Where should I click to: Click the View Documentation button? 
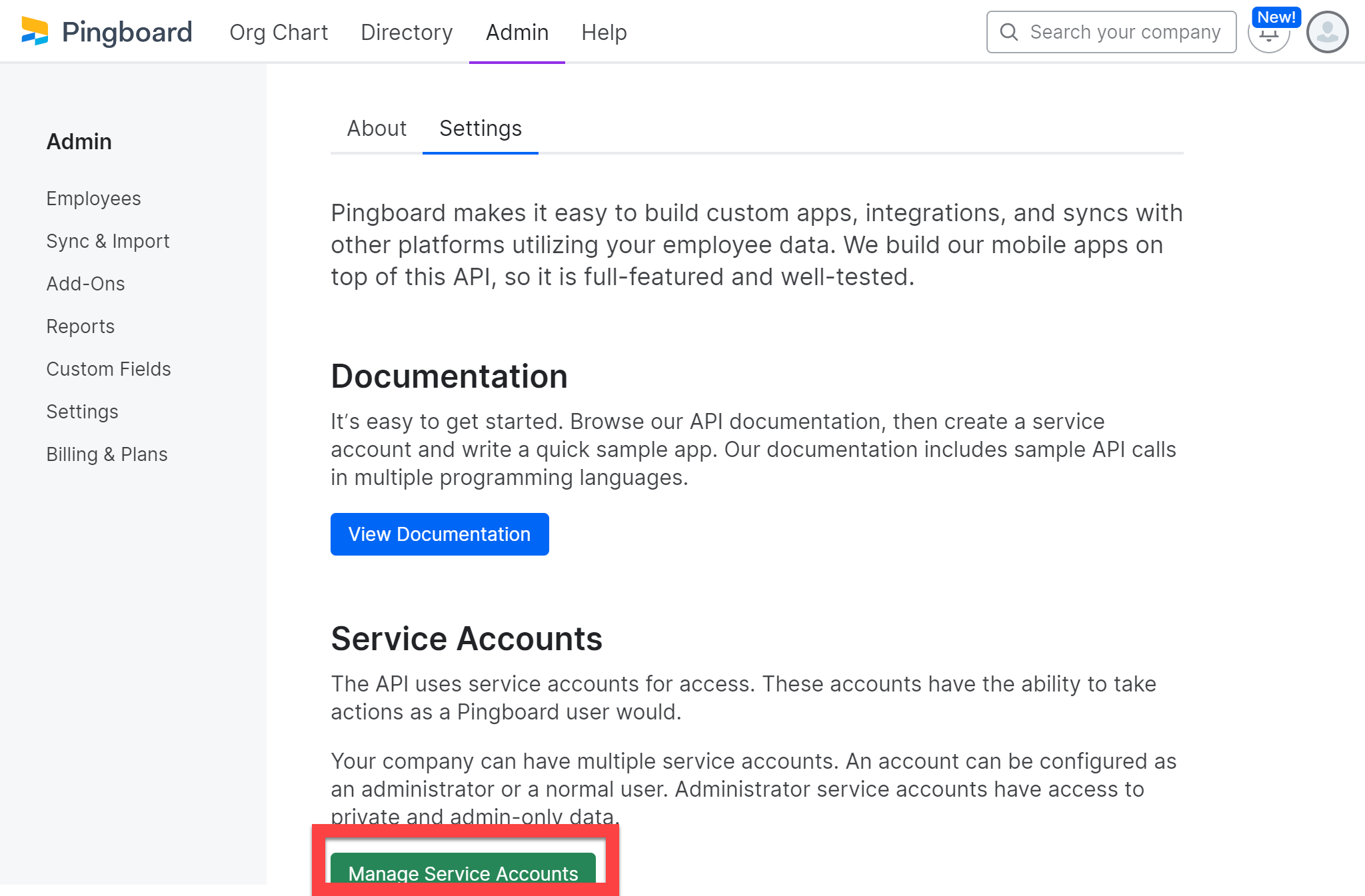coord(440,534)
